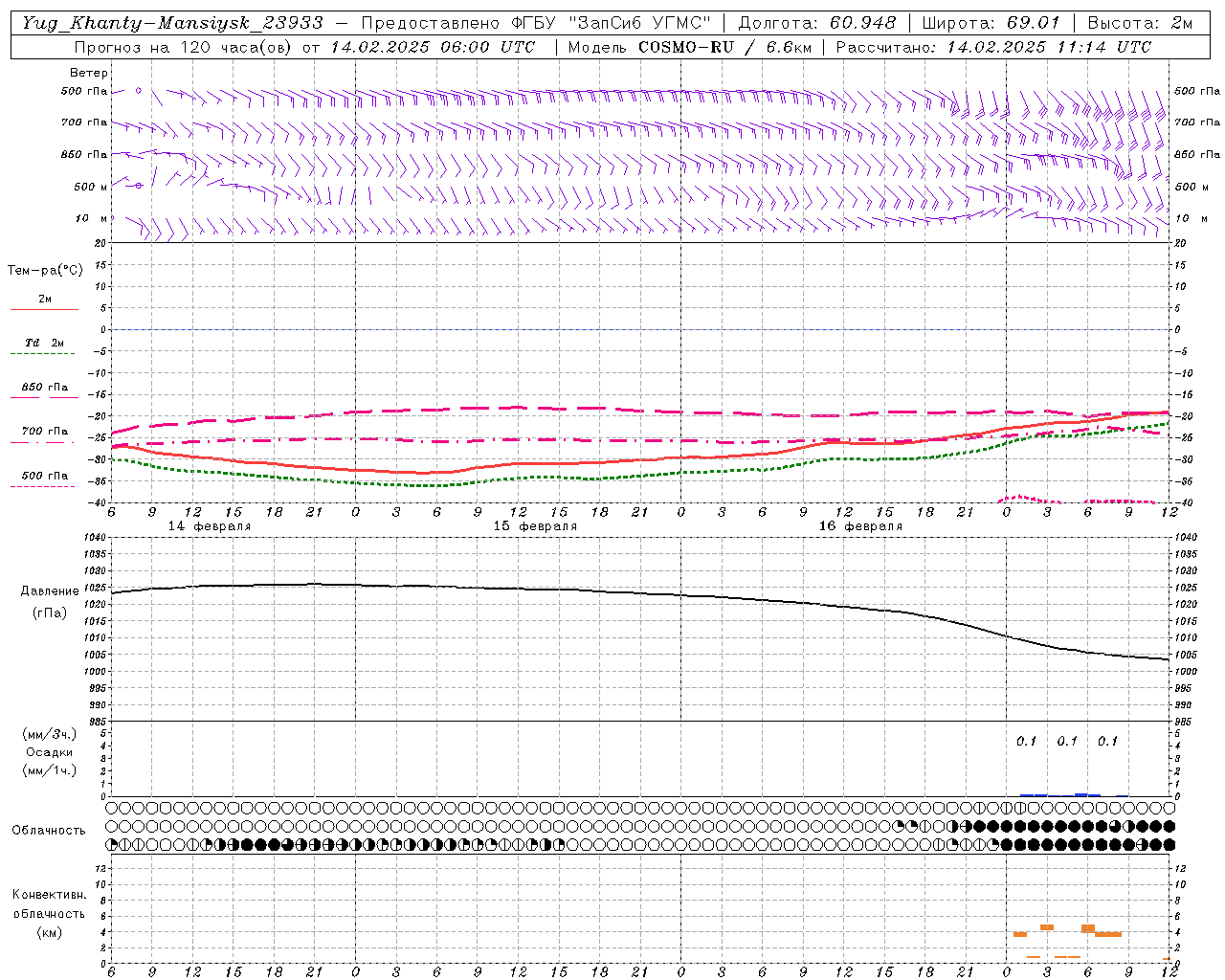Viewport: 1225px width, 980px height.
Task: Click the (мм/1ч.) precipitation unit label
Action: [50, 770]
